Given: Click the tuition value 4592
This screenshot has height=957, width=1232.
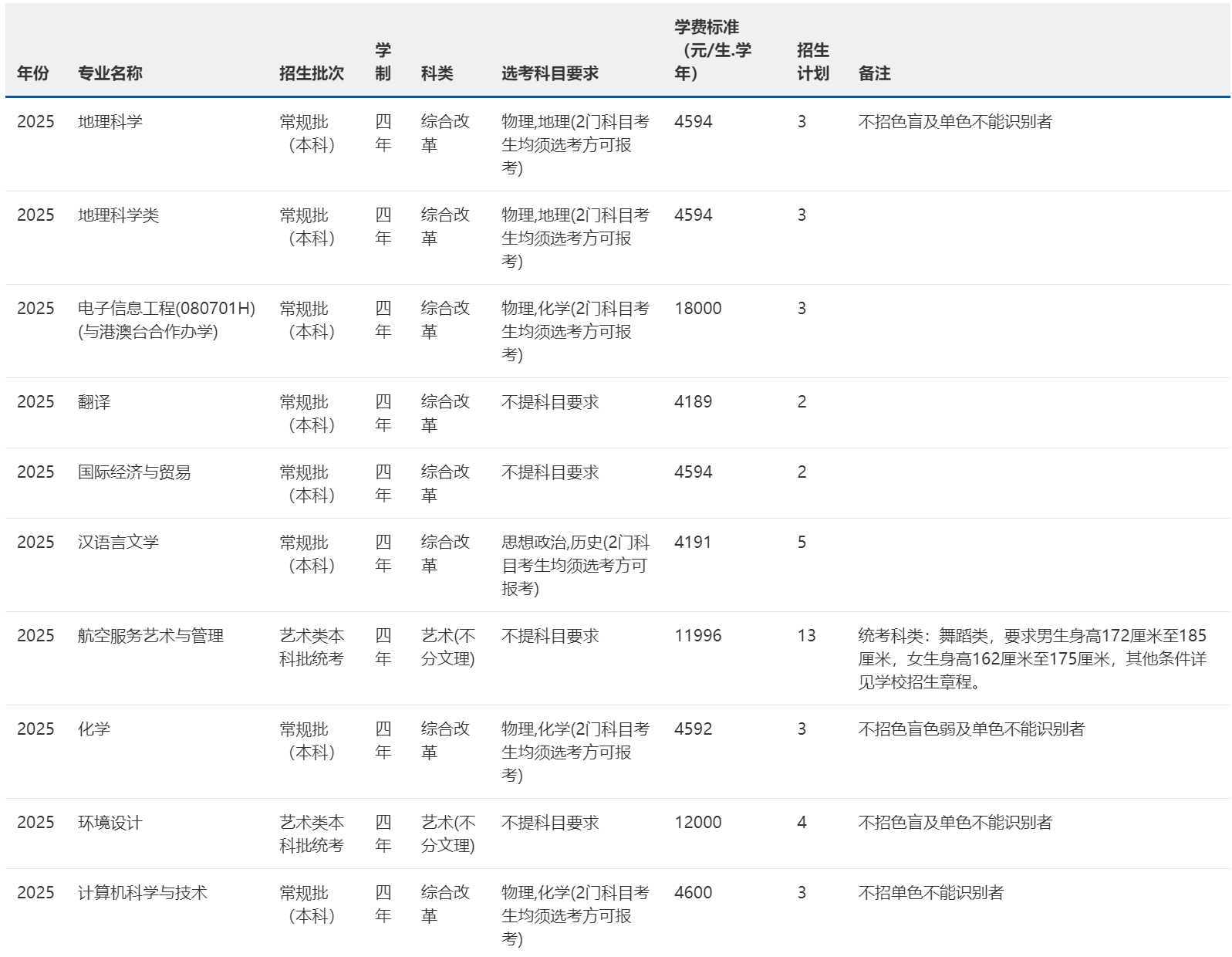Looking at the screenshot, I should [x=694, y=729].
